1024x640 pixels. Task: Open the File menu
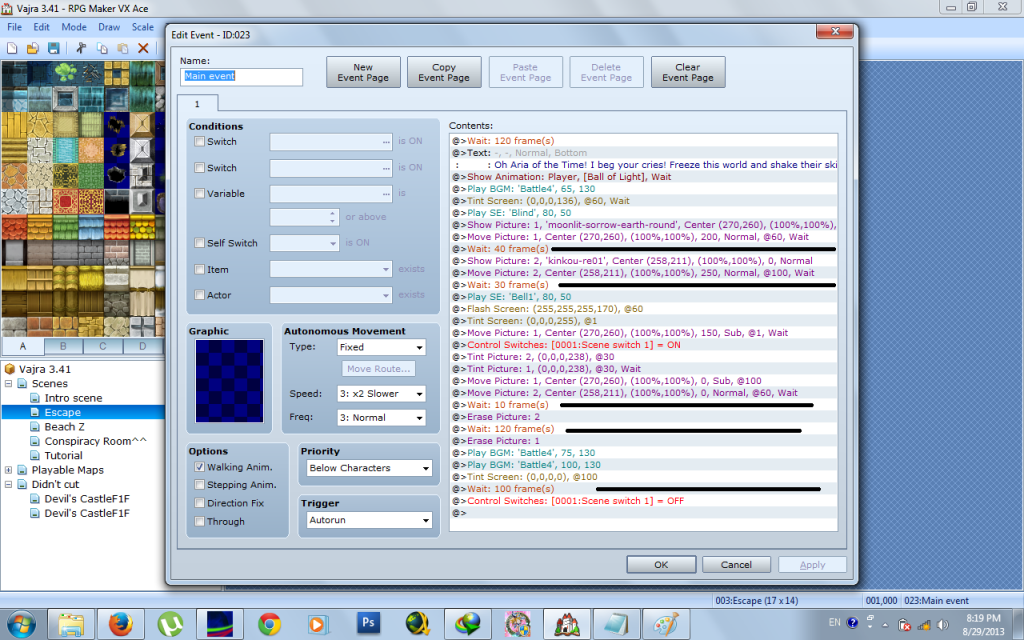[14, 27]
